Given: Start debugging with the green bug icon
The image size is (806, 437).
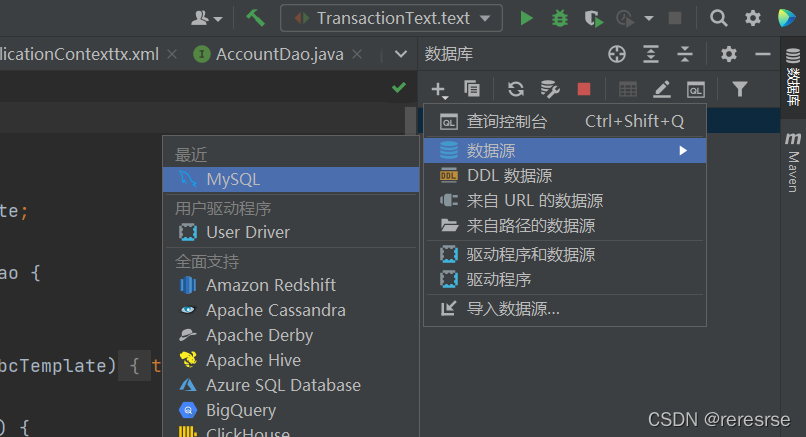Looking at the screenshot, I should [560, 19].
